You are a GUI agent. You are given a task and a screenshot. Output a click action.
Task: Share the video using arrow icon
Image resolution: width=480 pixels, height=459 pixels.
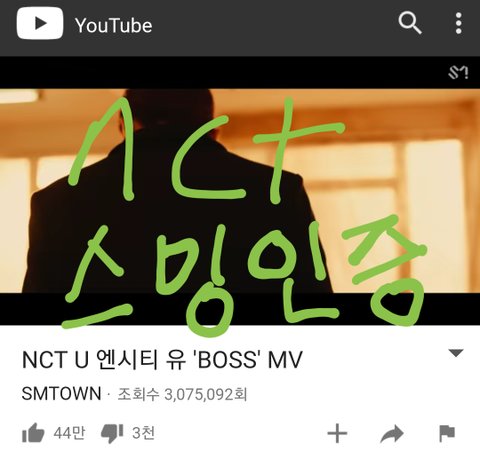(392, 434)
